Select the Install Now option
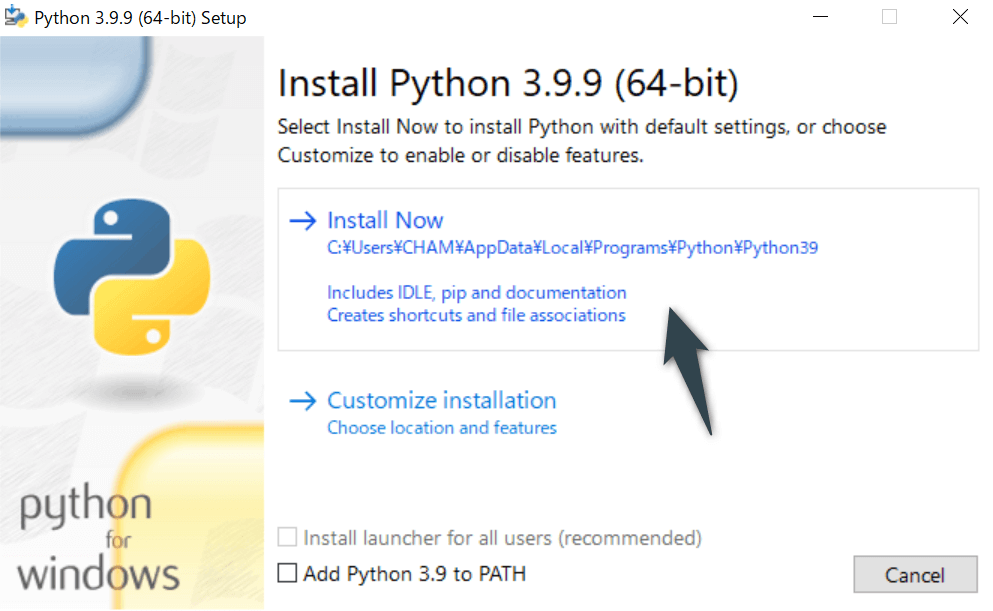993x611 pixels. (385, 221)
